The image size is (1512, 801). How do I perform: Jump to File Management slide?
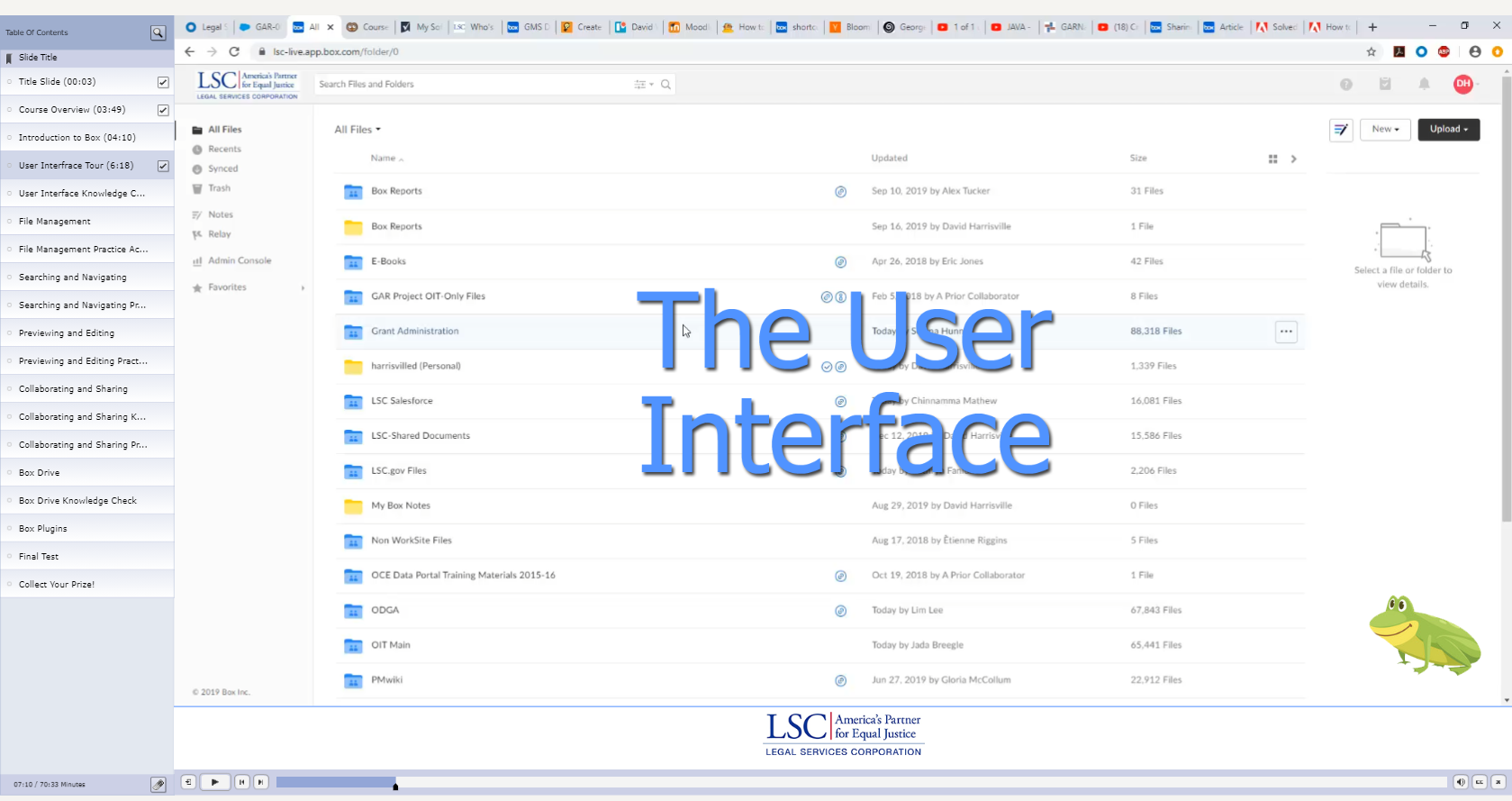tap(86, 222)
